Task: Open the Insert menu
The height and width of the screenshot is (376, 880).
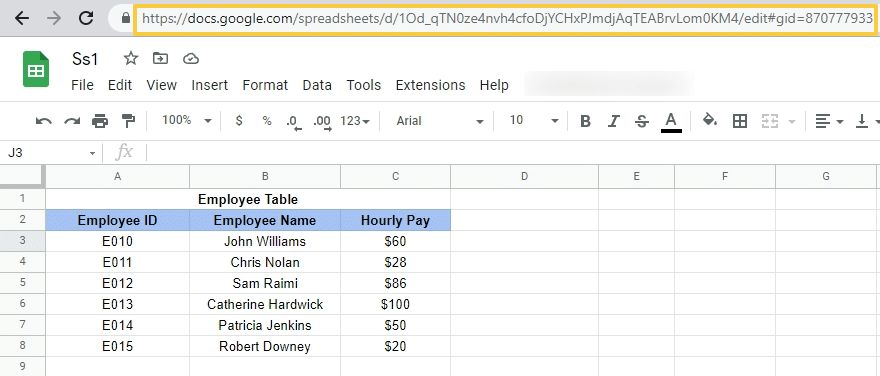Action: (209, 85)
